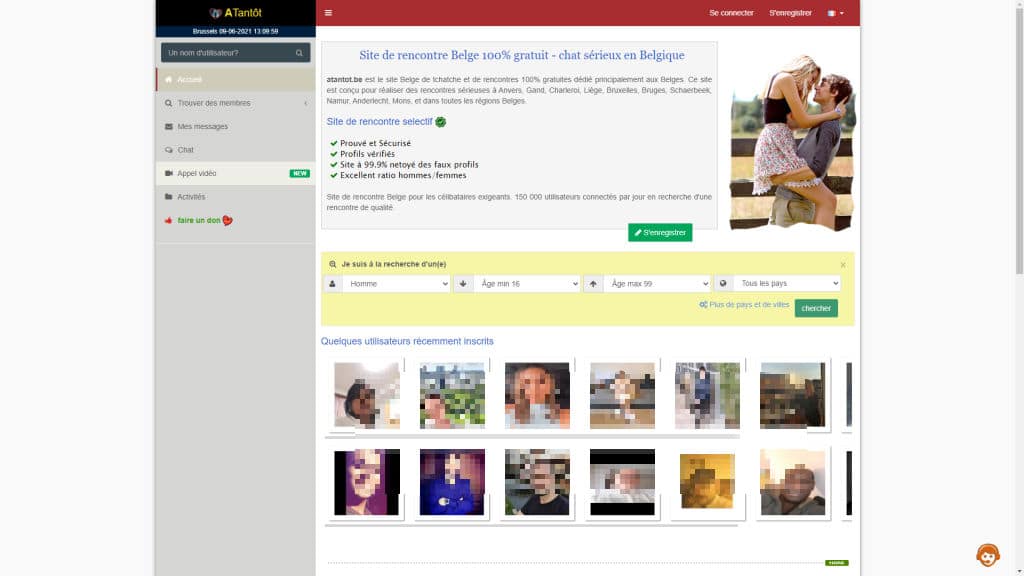1024x576 pixels.
Task: Click the heart icon after faire un don
Action: point(227,221)
